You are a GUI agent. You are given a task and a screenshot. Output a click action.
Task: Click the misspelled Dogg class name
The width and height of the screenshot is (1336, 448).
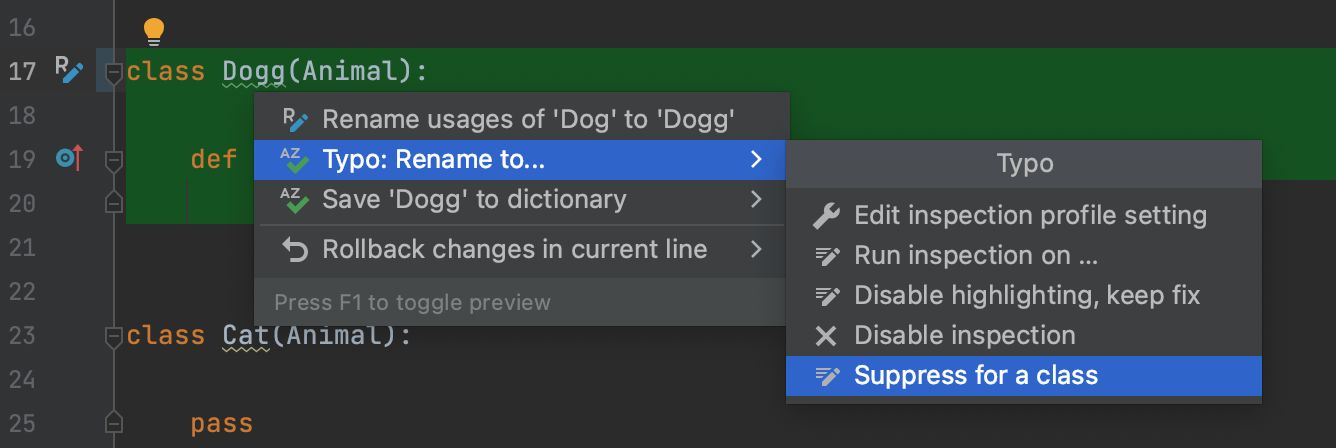[254, 72]
